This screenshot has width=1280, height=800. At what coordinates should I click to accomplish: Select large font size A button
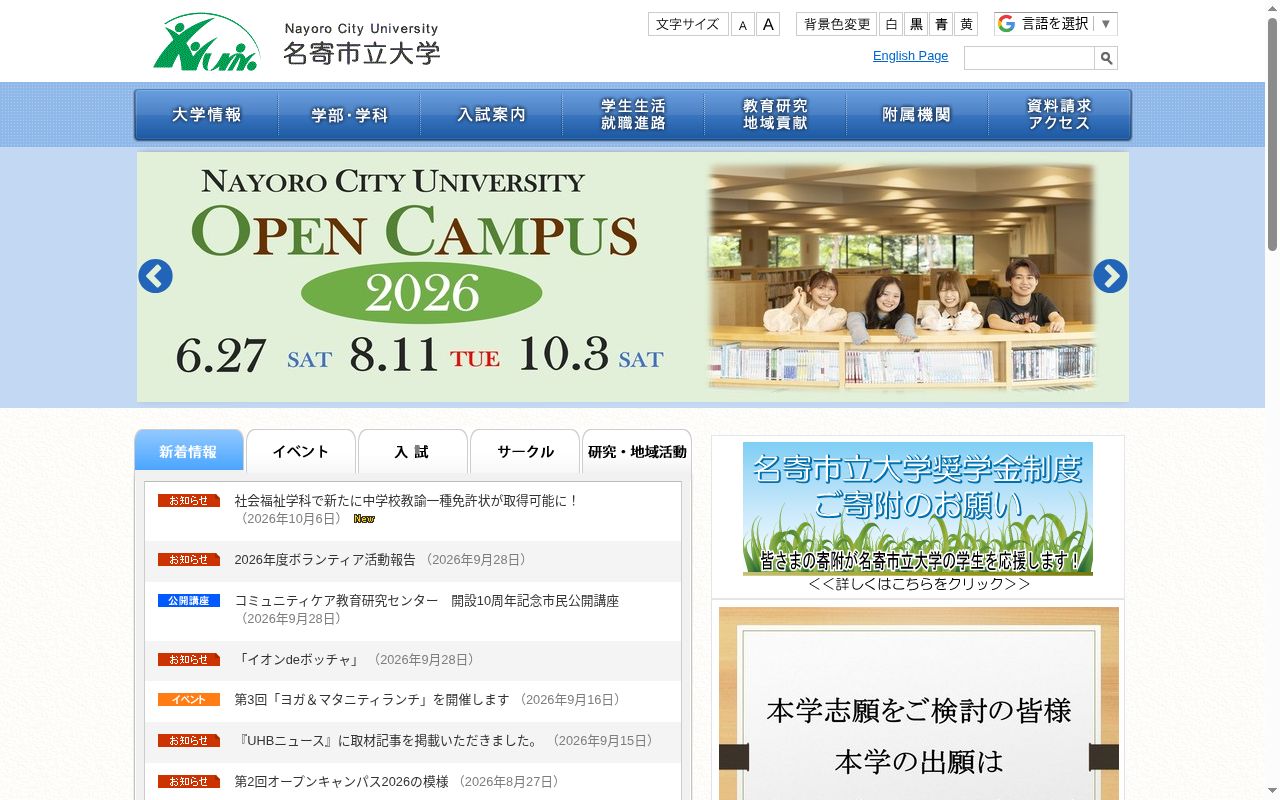768,24
